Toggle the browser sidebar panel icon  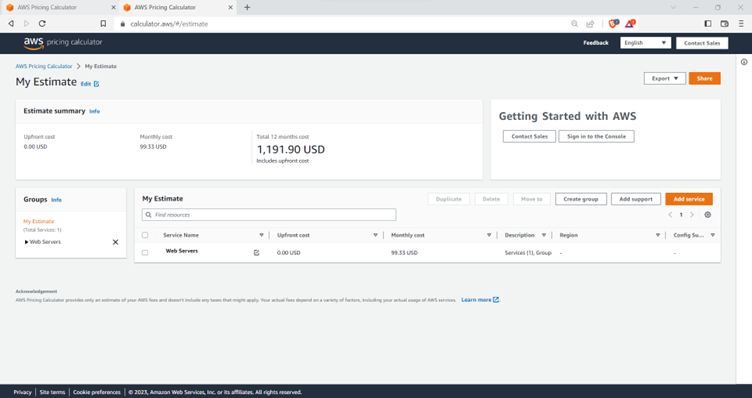point(708,23)
